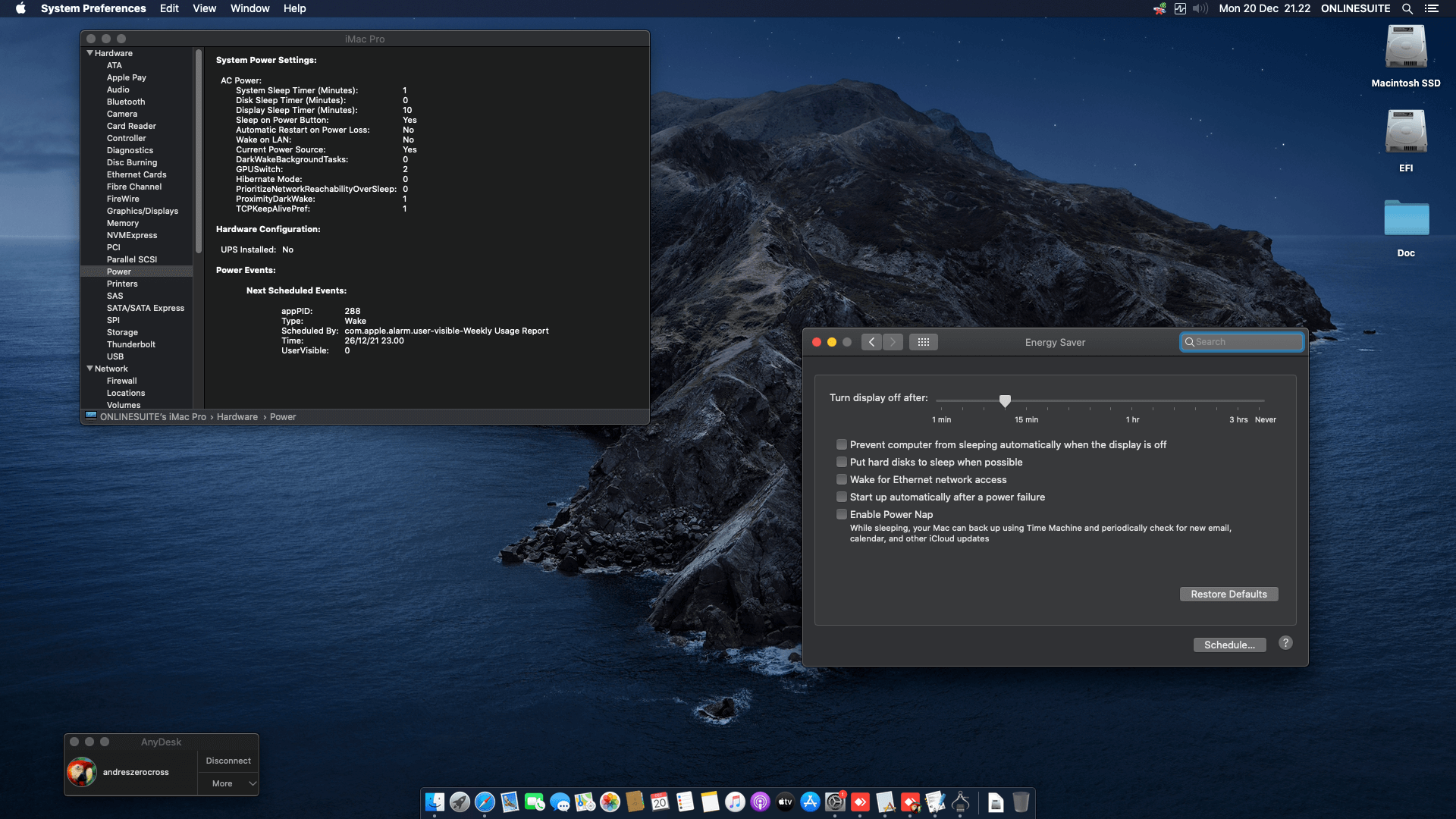Open Photos from the Dock
1456x819 pixels.
[x=610, y=802]
